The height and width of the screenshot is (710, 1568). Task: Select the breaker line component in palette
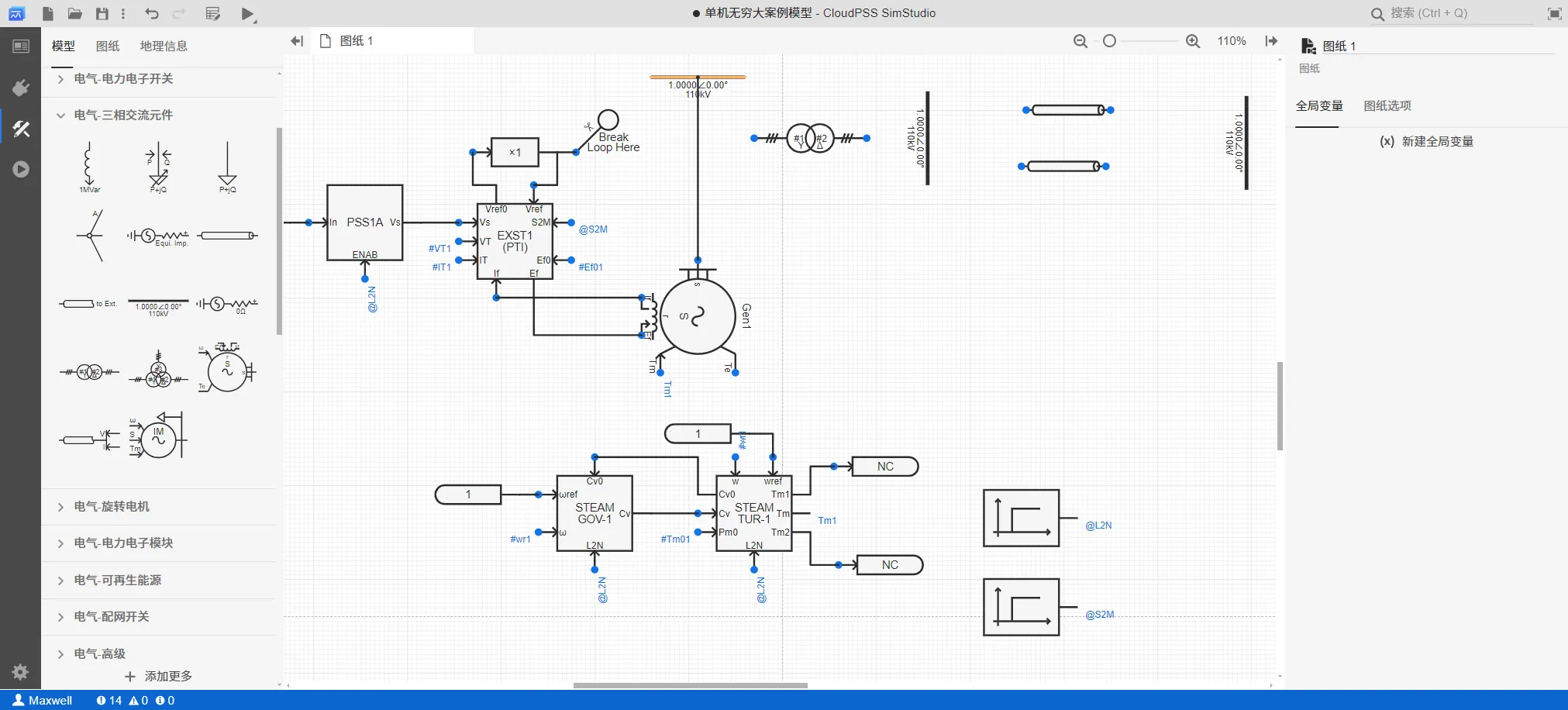pos(90,439)
